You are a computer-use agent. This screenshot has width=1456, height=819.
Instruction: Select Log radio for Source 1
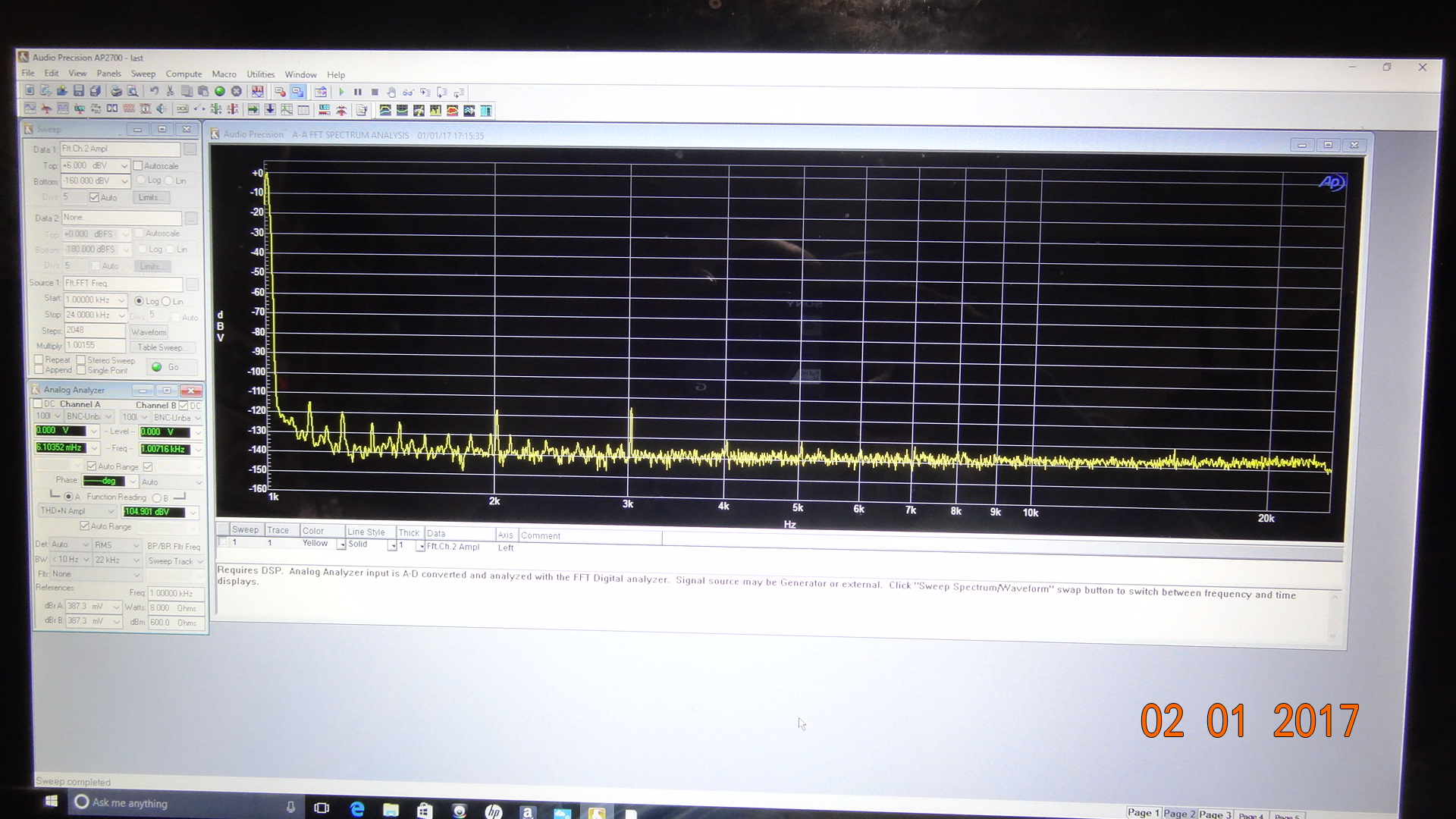(139, 301)
